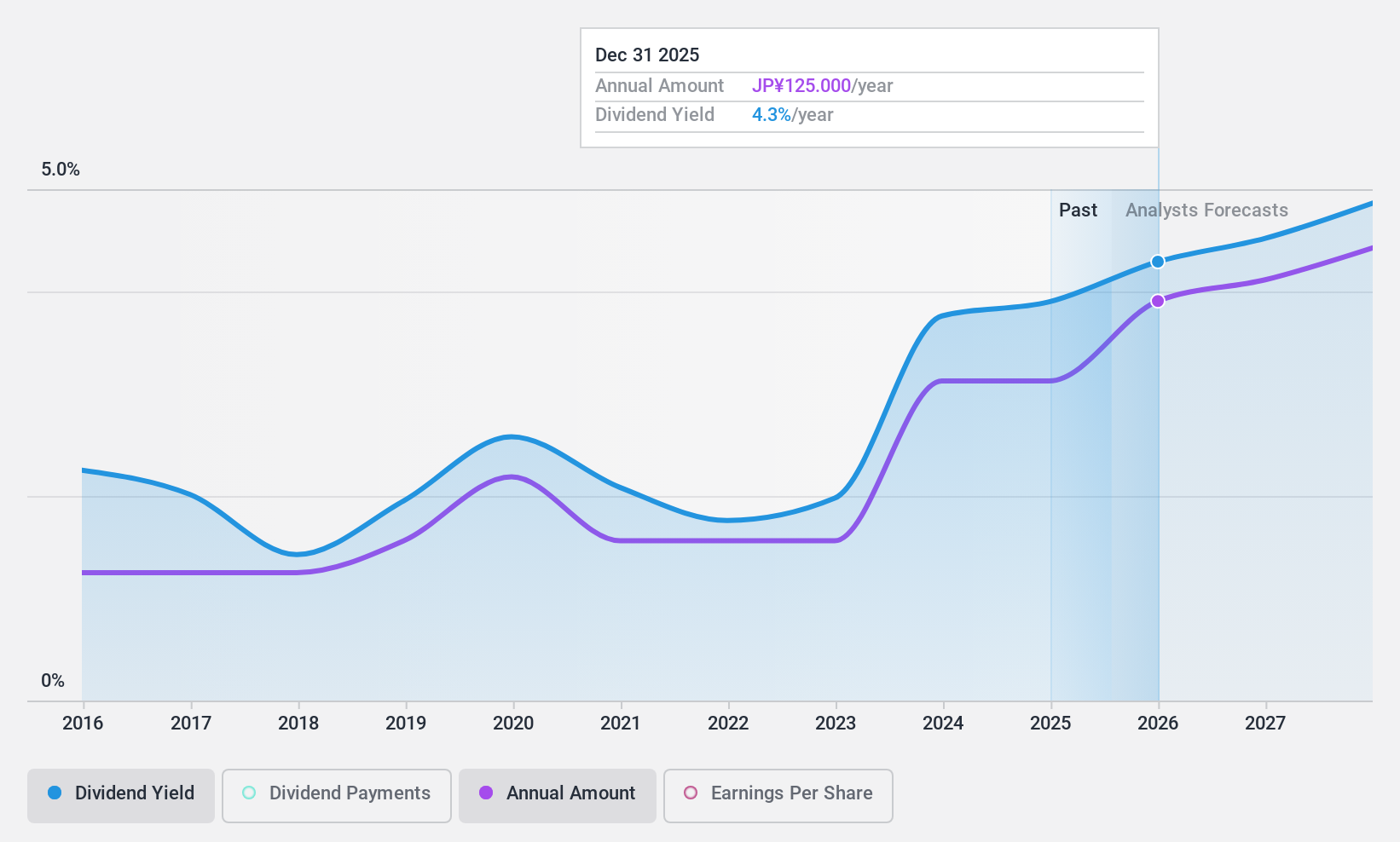Click the 2017 x-axis label

point(191,724)
